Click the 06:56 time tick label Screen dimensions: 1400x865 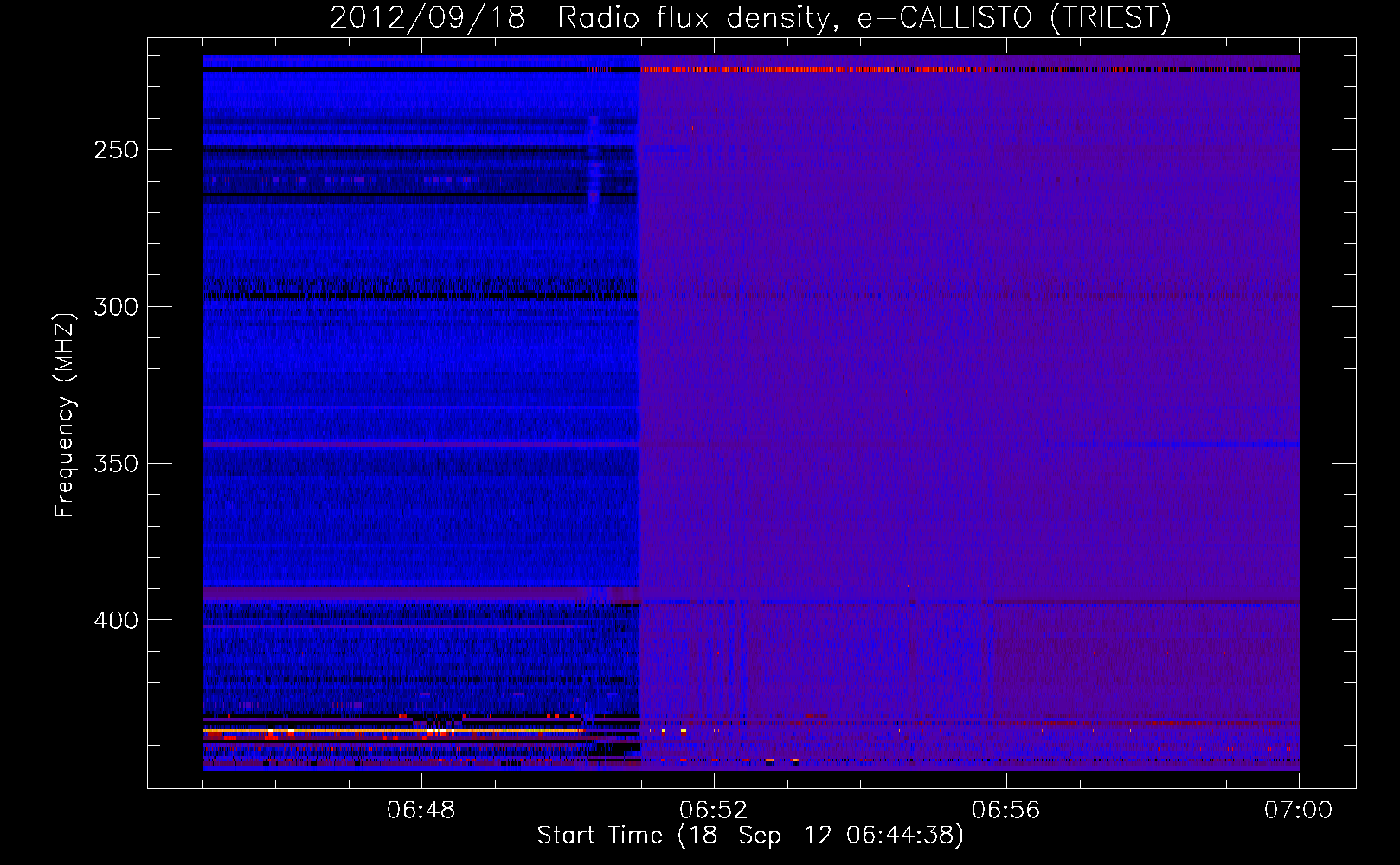1006,811
